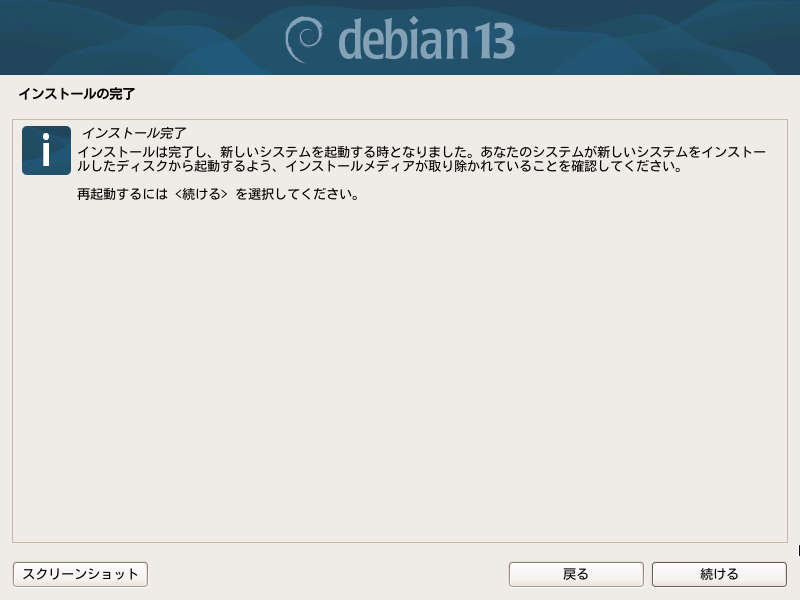Click the <続ける> text inside the message
This screenshot has width=800, height=600.
pos(201,194)
